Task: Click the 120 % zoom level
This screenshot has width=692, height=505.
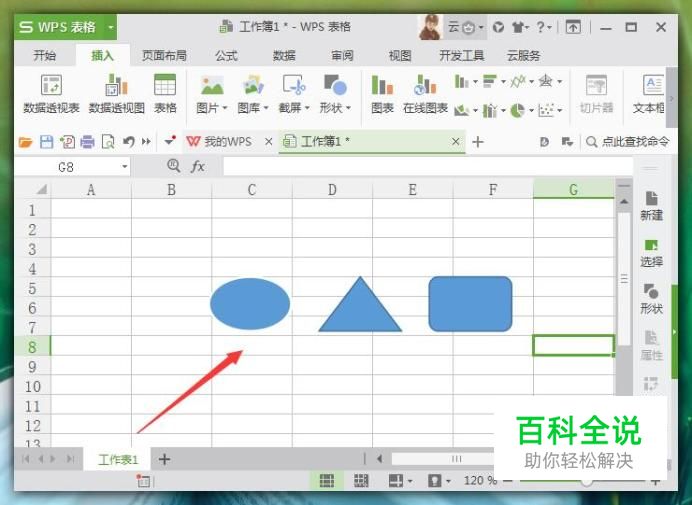Action: tap(480, 481)
